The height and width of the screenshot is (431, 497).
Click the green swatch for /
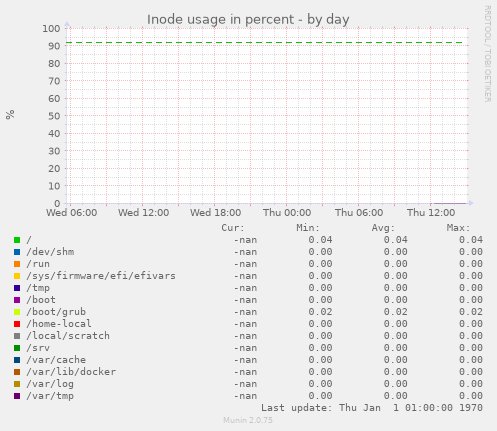point(17,240)
